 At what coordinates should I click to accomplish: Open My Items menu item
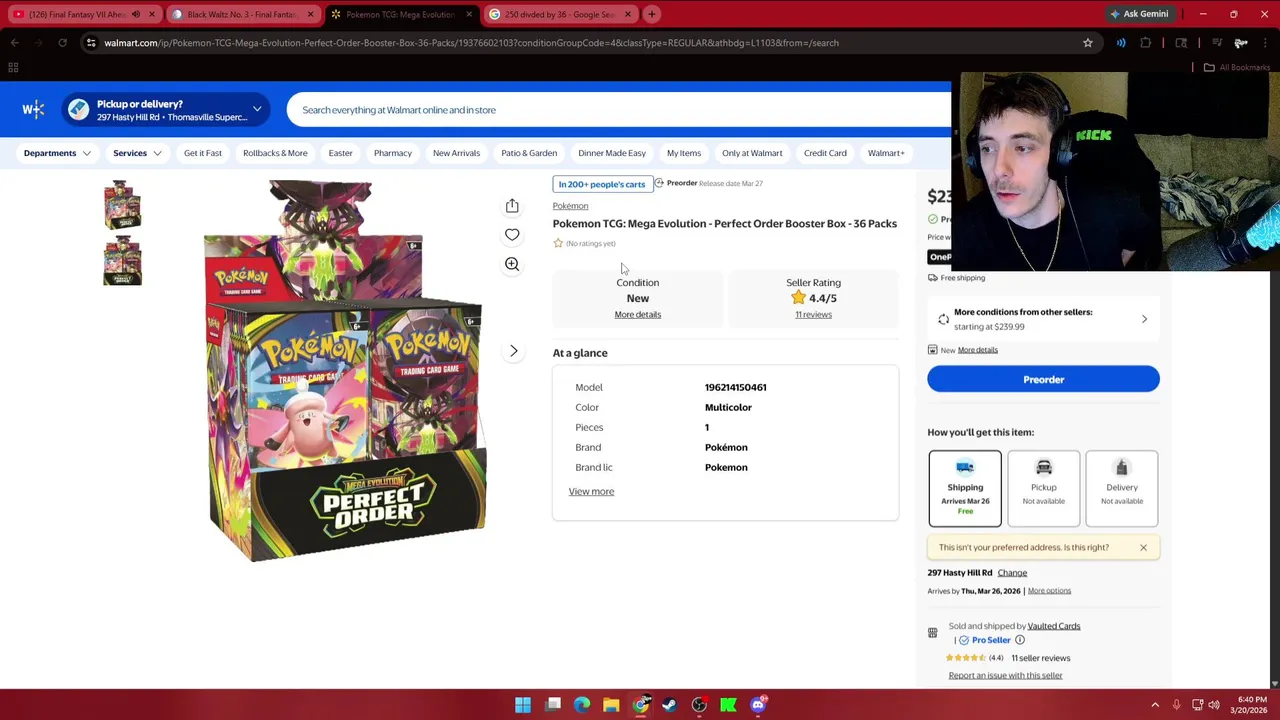[x=684, y=153]
